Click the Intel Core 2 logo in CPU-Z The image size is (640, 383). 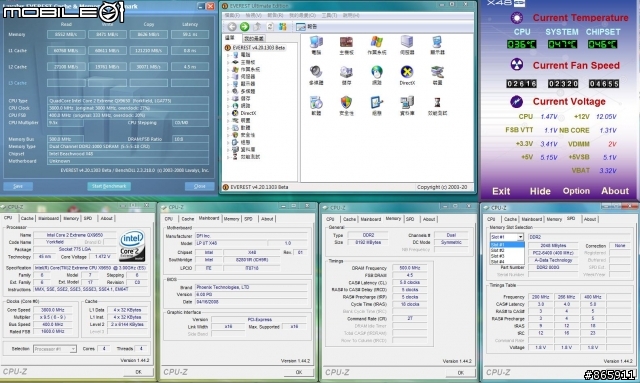point(132,246)
